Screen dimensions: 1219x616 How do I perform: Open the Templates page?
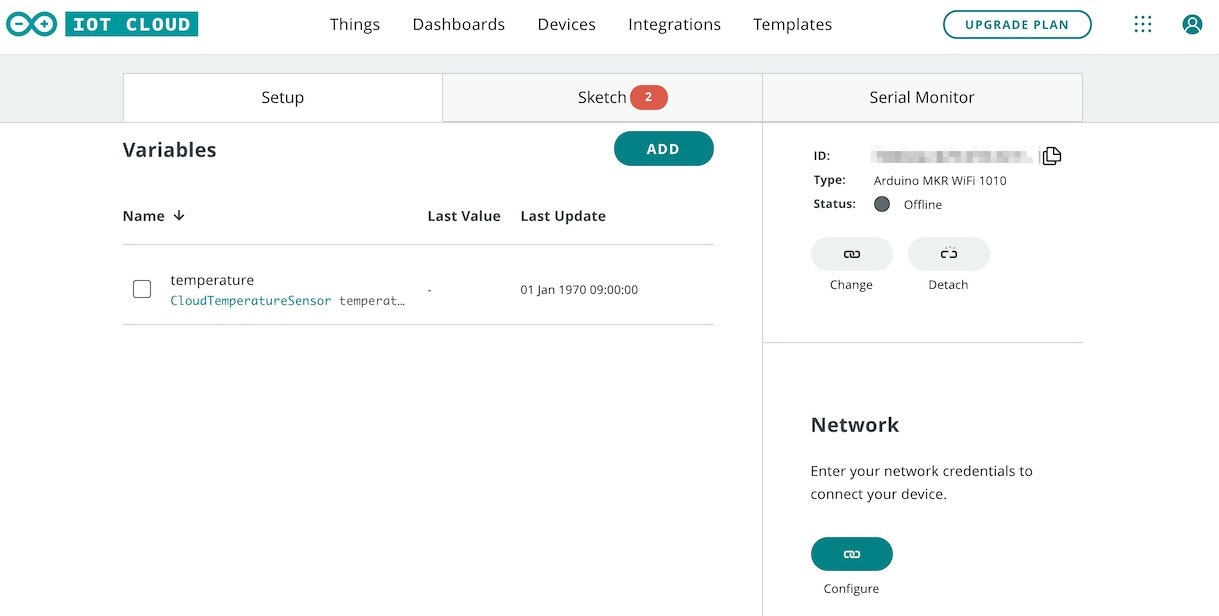[792, 25]
